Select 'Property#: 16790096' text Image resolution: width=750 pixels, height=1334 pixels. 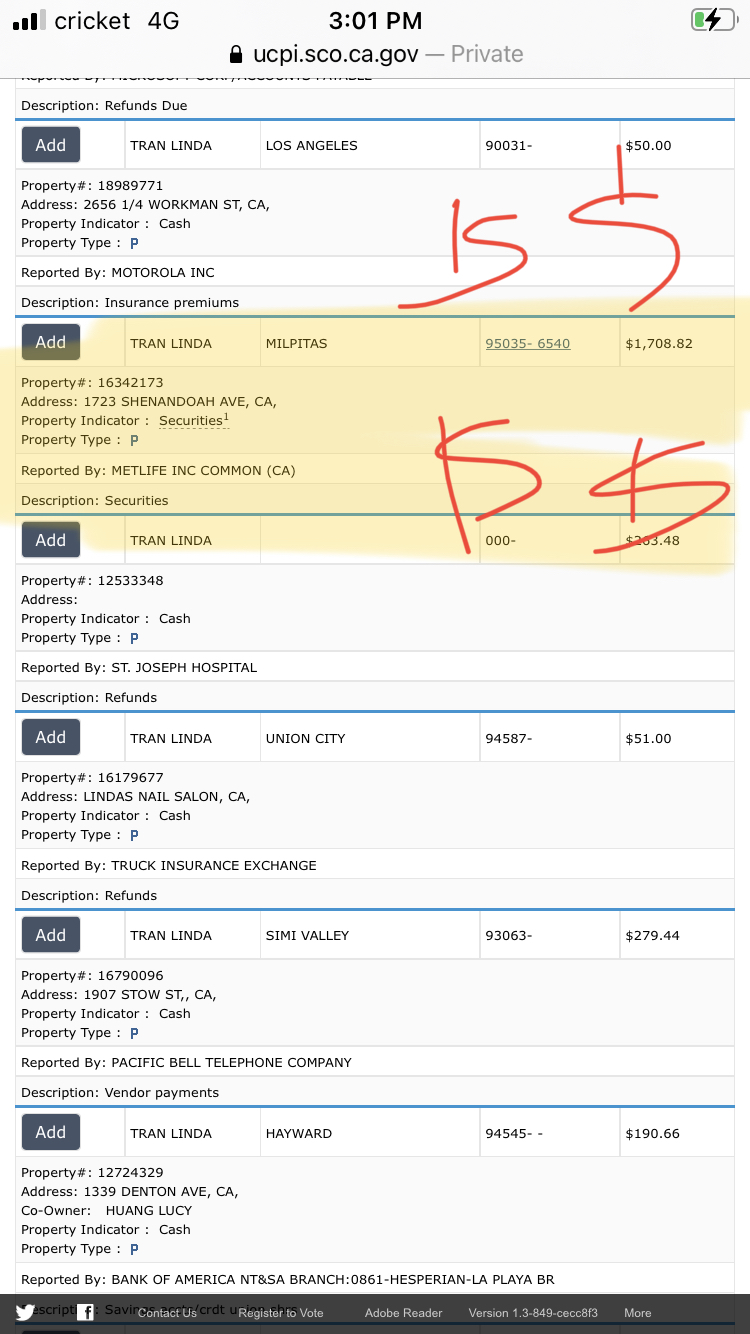coord(92,975)
